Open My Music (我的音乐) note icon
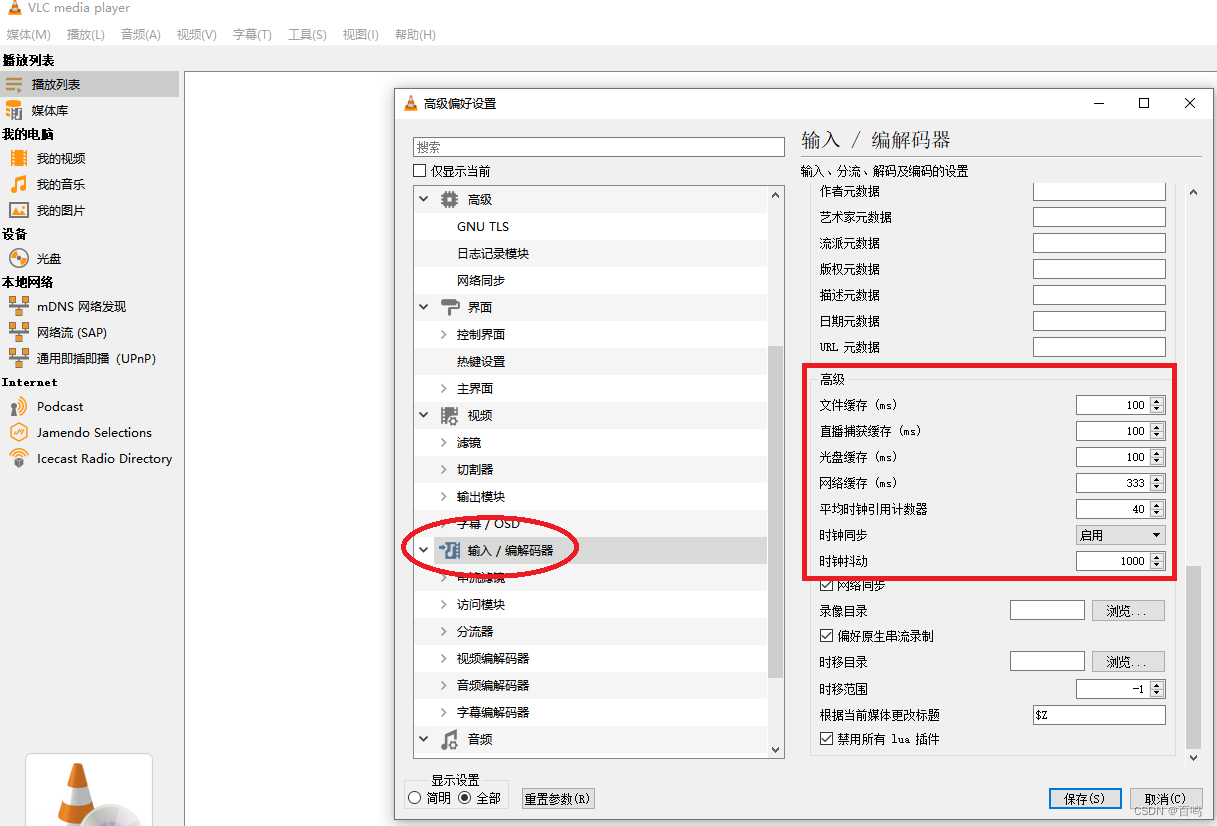 pyautogui.click(x=19, y=184)
